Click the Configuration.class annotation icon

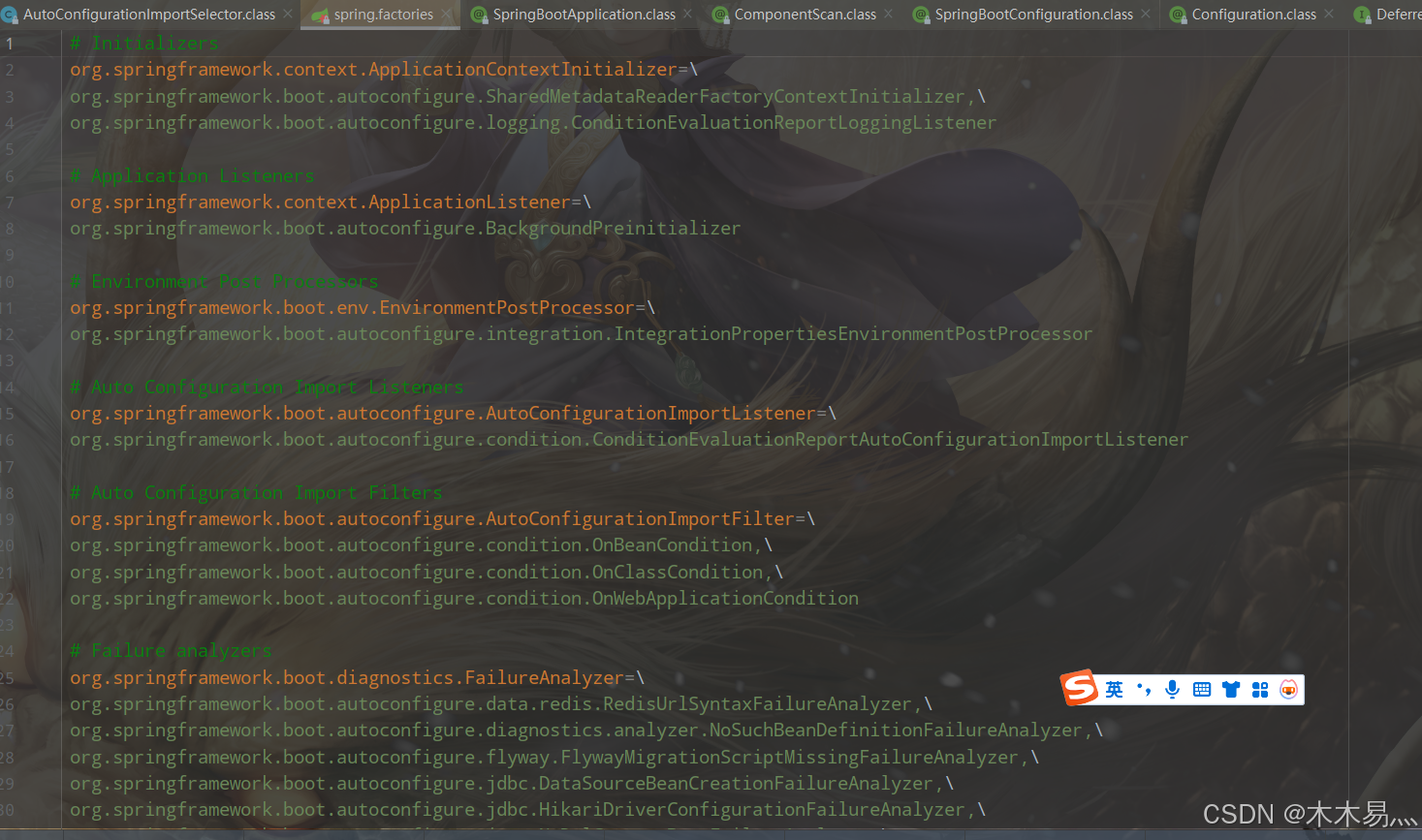[1178, 15]
